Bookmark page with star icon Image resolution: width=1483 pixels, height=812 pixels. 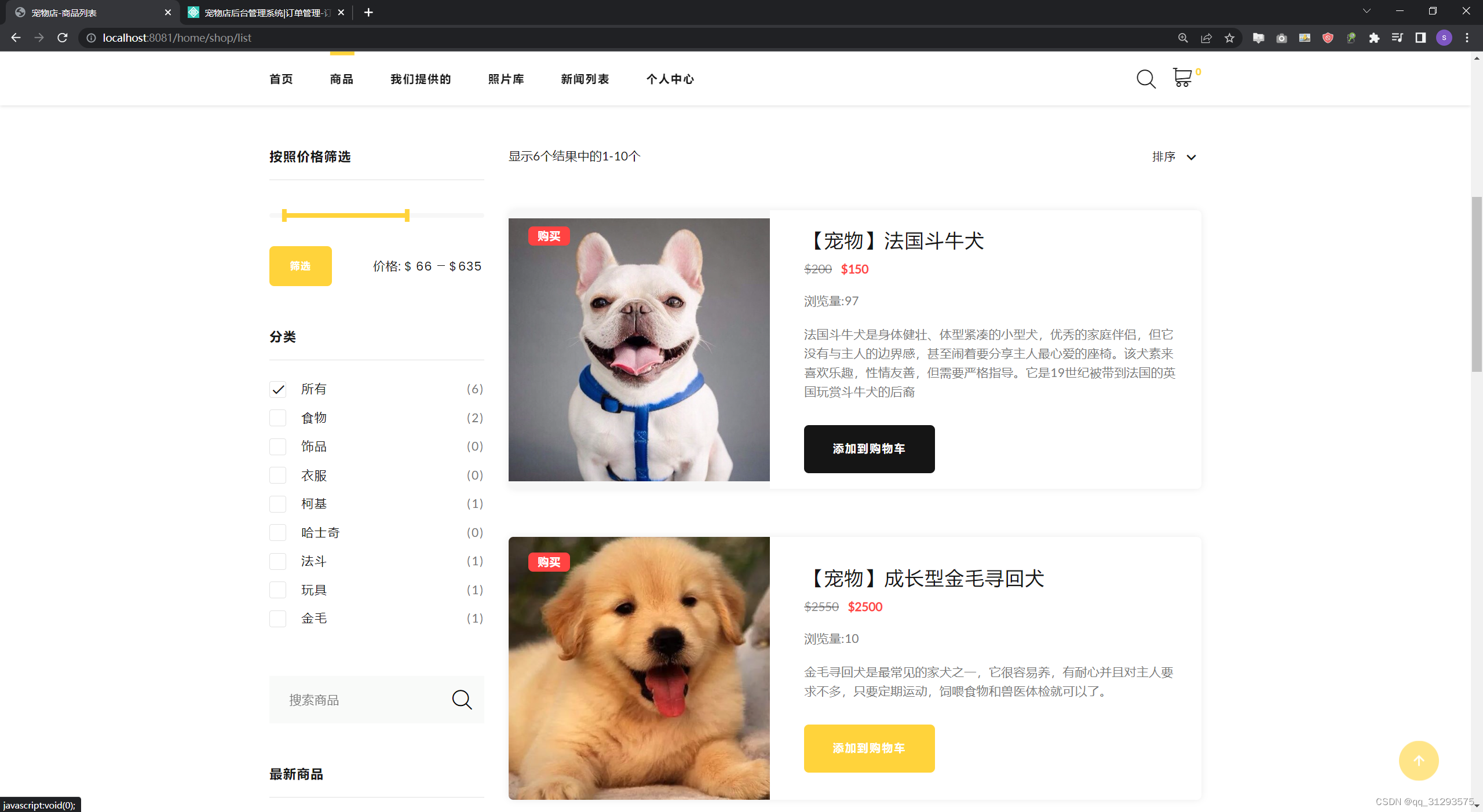tap(1229, 38)
